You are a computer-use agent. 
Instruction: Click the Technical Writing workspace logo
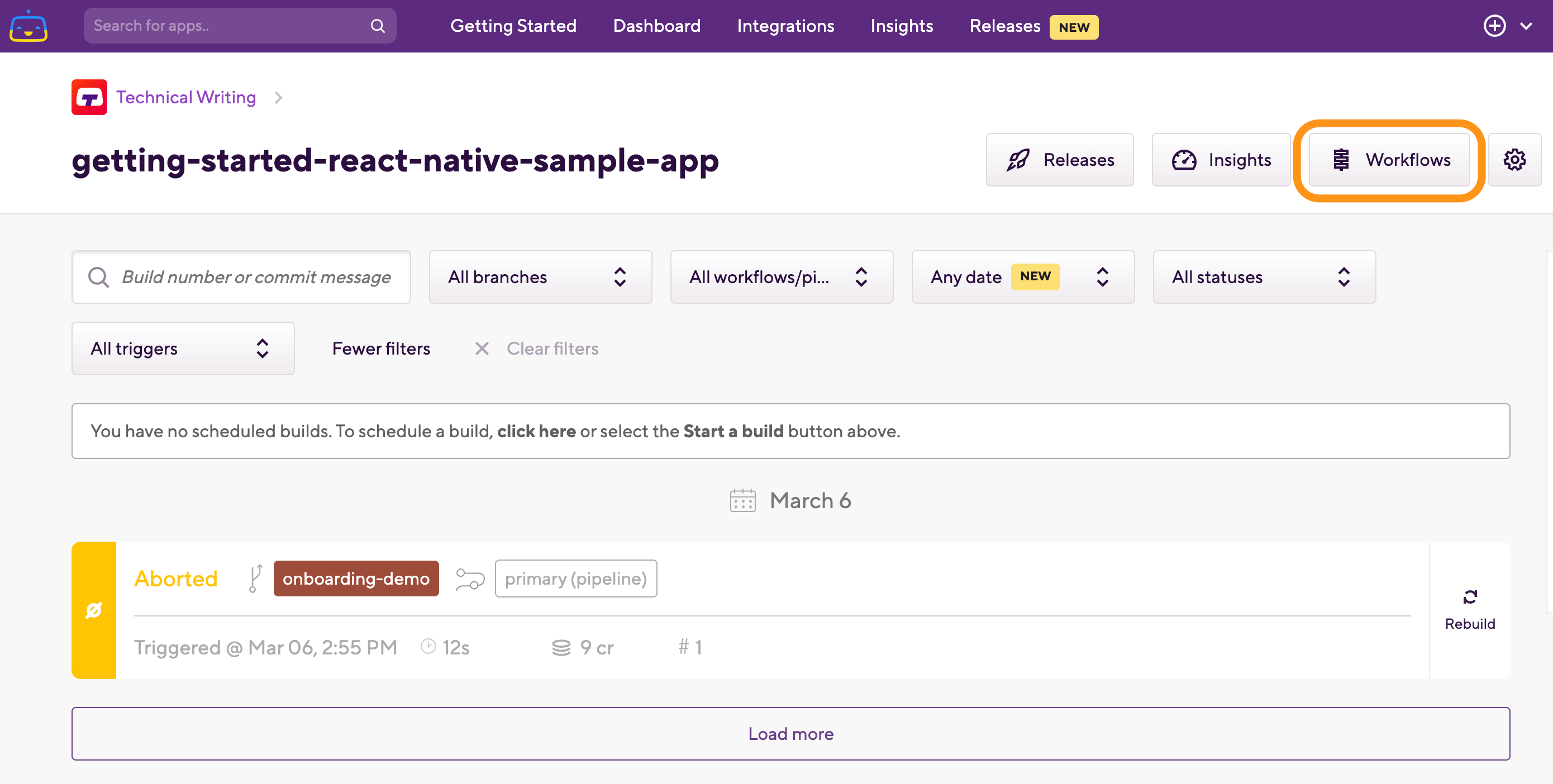89,97
